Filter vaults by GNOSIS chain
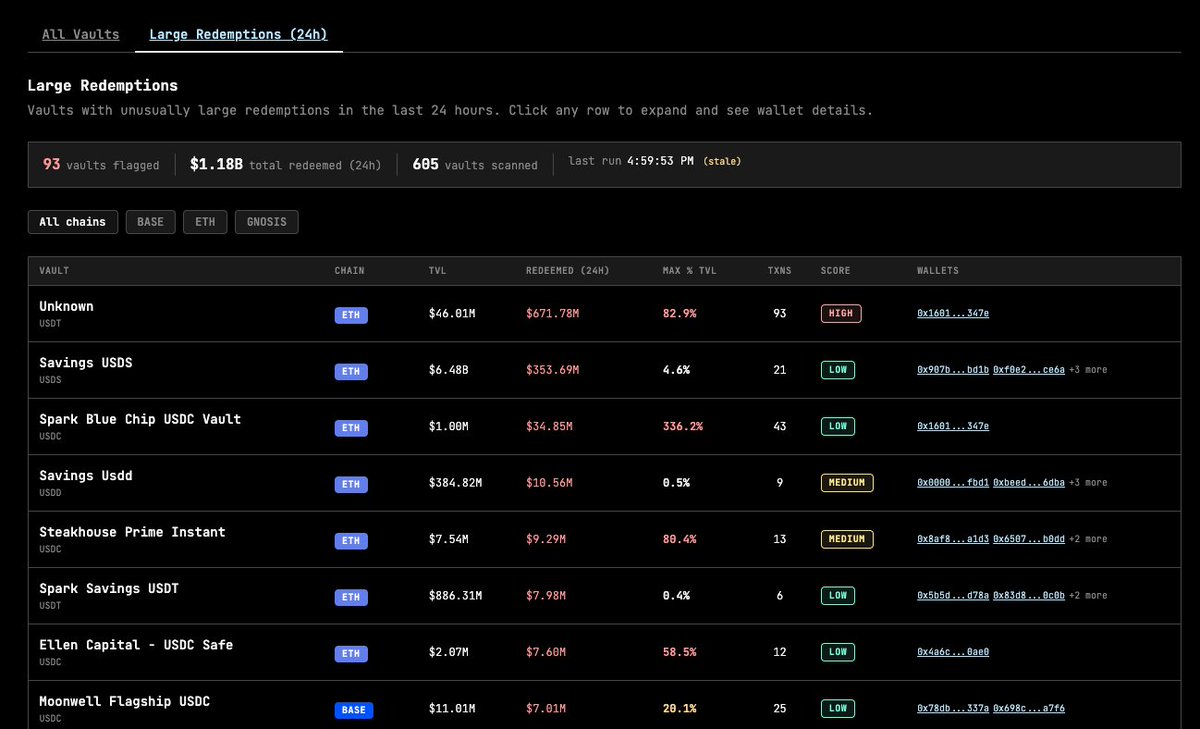The image size is (1200, 729). (x=266, y=222)
